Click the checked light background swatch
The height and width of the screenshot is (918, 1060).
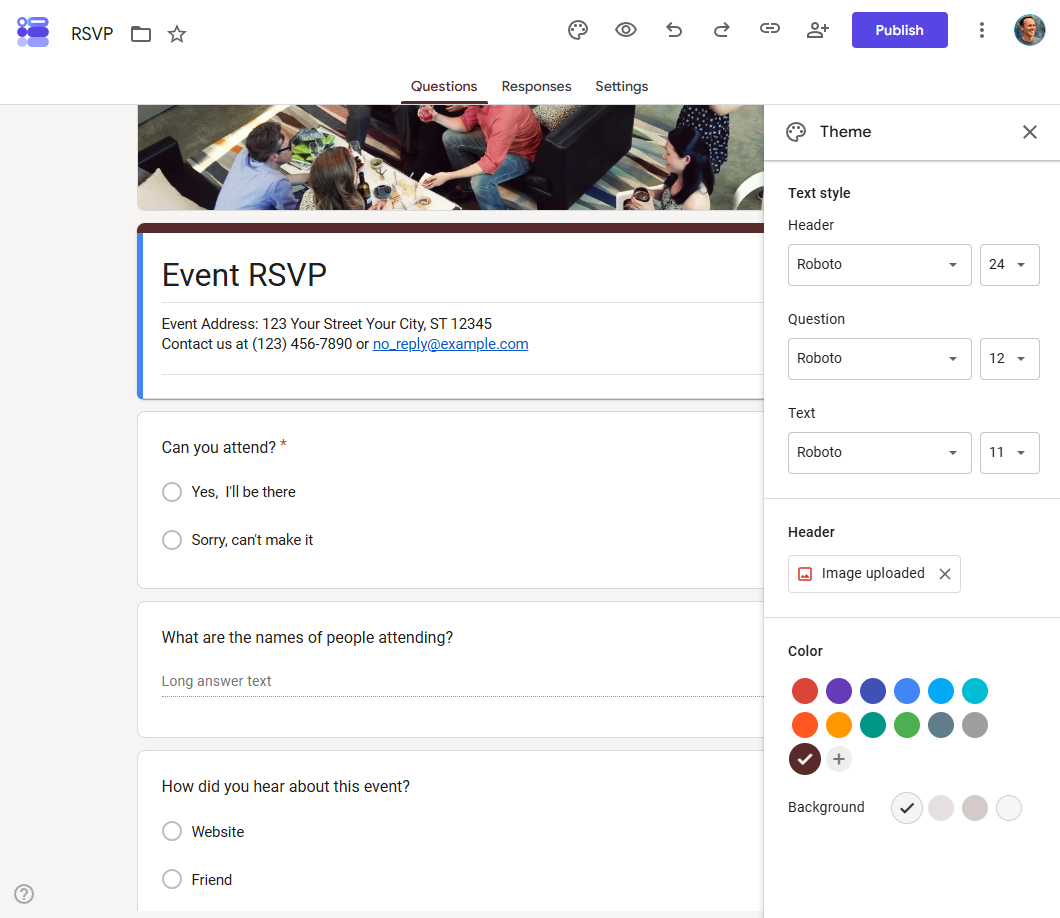click(907, 808)
